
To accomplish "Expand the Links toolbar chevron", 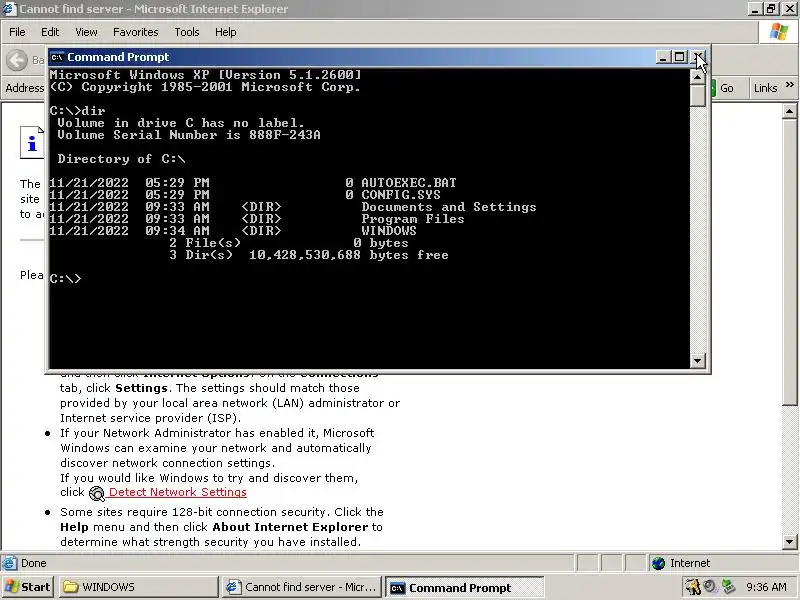I will (x=789, y=84).
